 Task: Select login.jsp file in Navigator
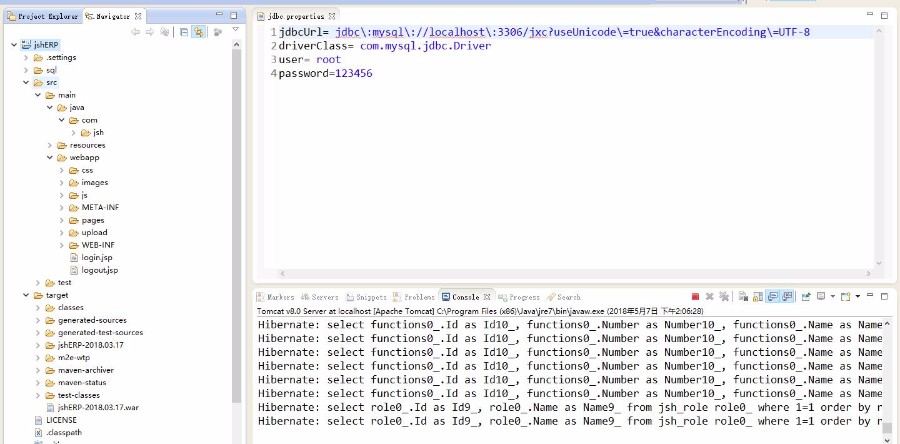coord(91,258)
